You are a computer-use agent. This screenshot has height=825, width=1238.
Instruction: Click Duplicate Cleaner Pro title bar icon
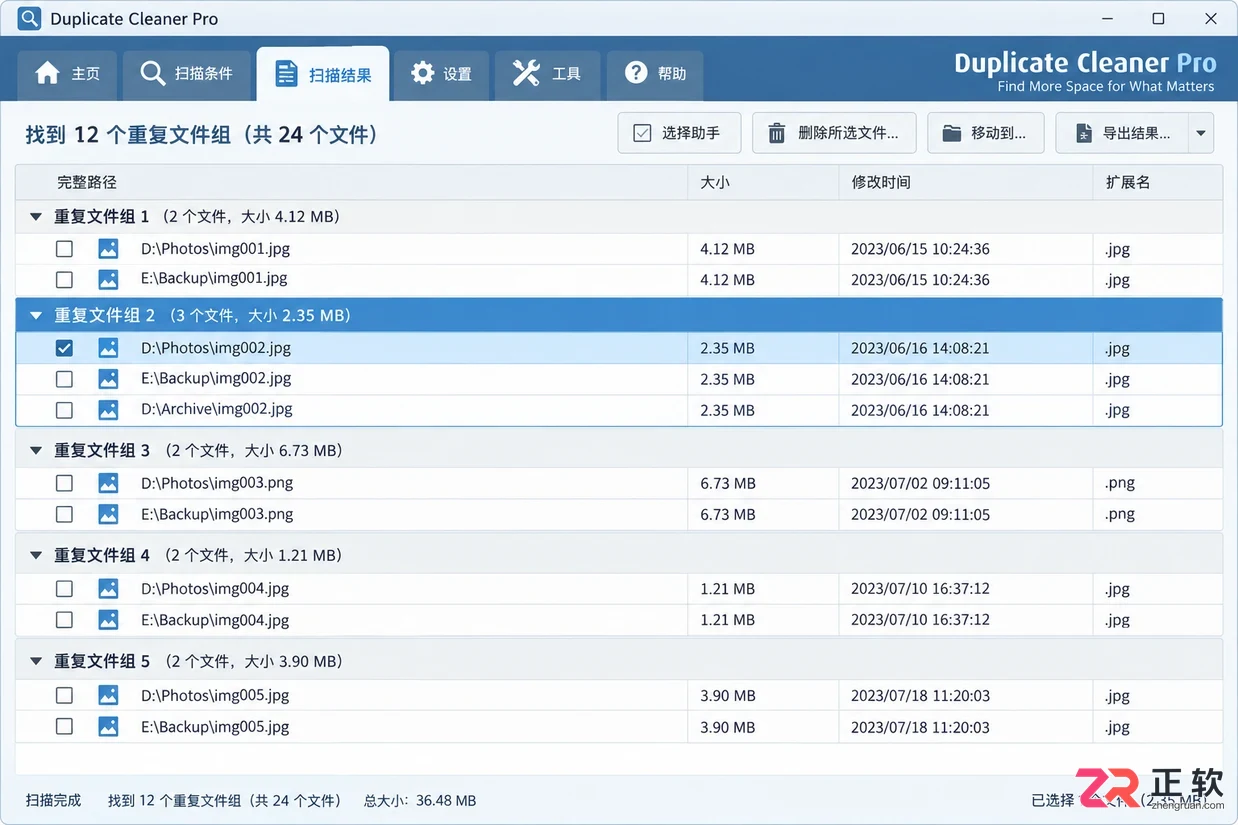(29, 19)
